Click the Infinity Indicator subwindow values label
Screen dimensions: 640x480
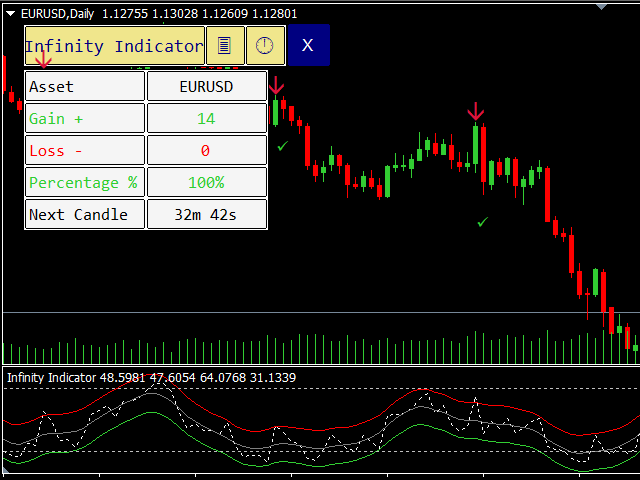[x=150, y=377]
